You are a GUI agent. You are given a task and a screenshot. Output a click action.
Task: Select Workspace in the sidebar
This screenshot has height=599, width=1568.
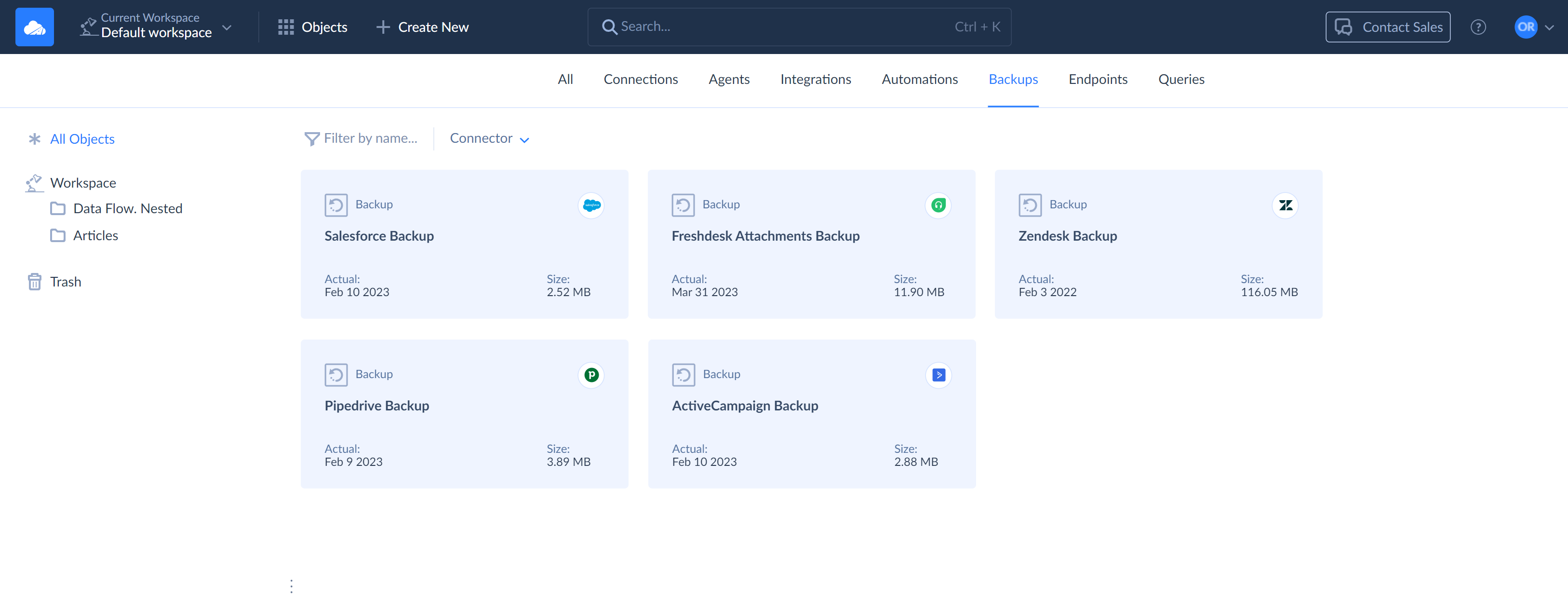[x=83, y=183]
